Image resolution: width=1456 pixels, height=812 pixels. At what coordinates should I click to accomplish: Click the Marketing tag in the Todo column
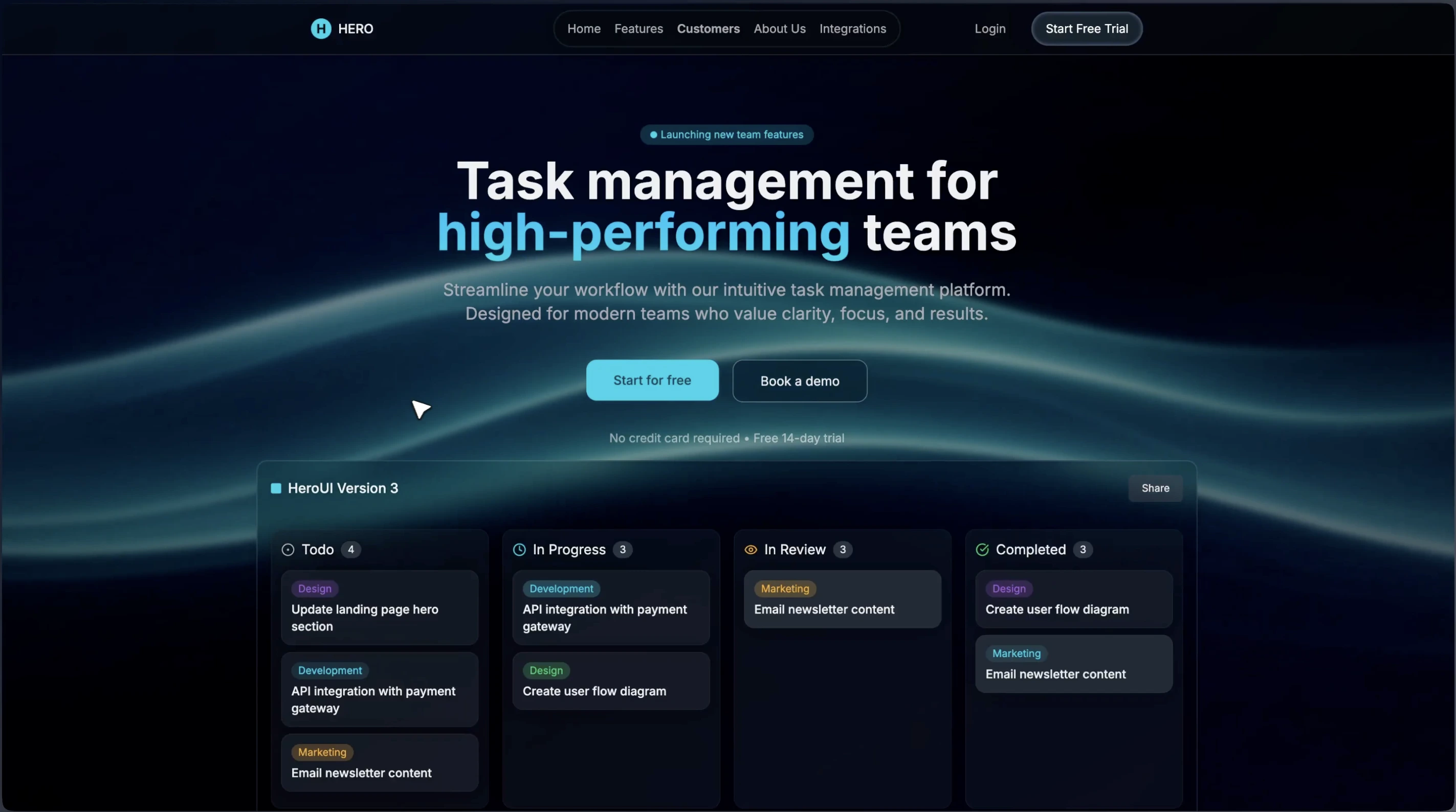pyautogui.click(x=322, y=753)
